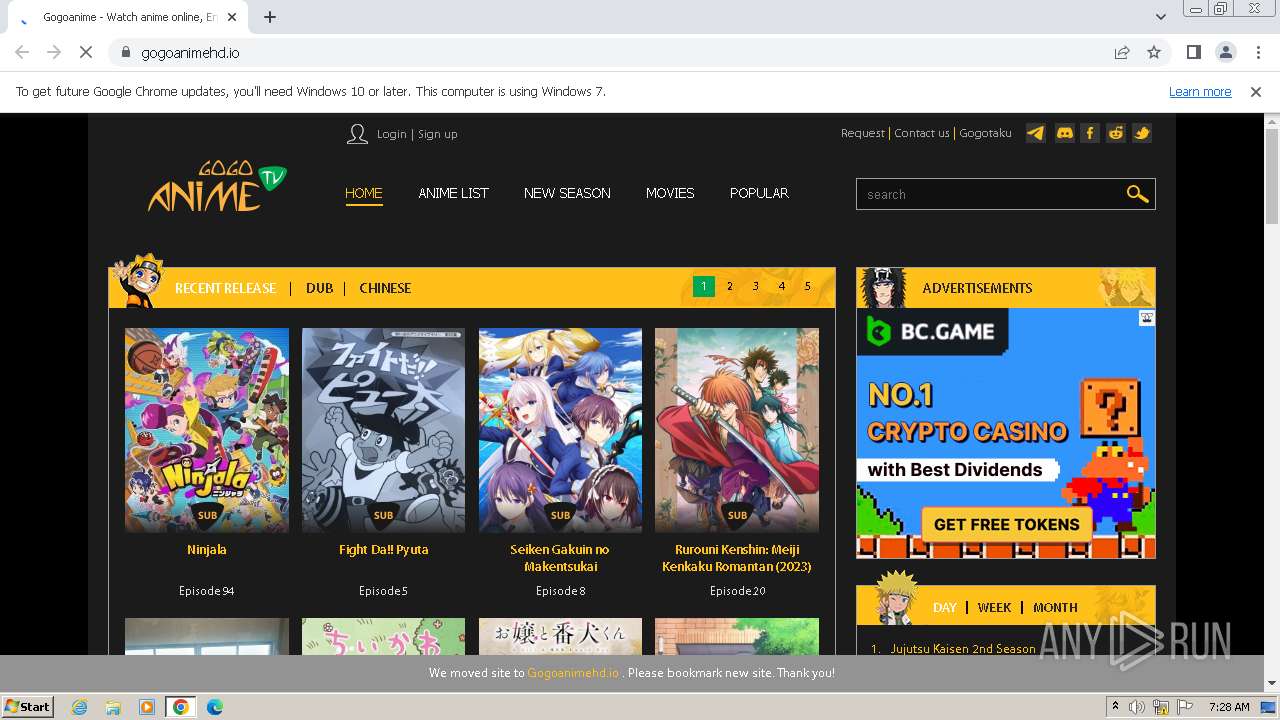Open the Windows Start menu
1280x720 pixels.
(28, 707)
